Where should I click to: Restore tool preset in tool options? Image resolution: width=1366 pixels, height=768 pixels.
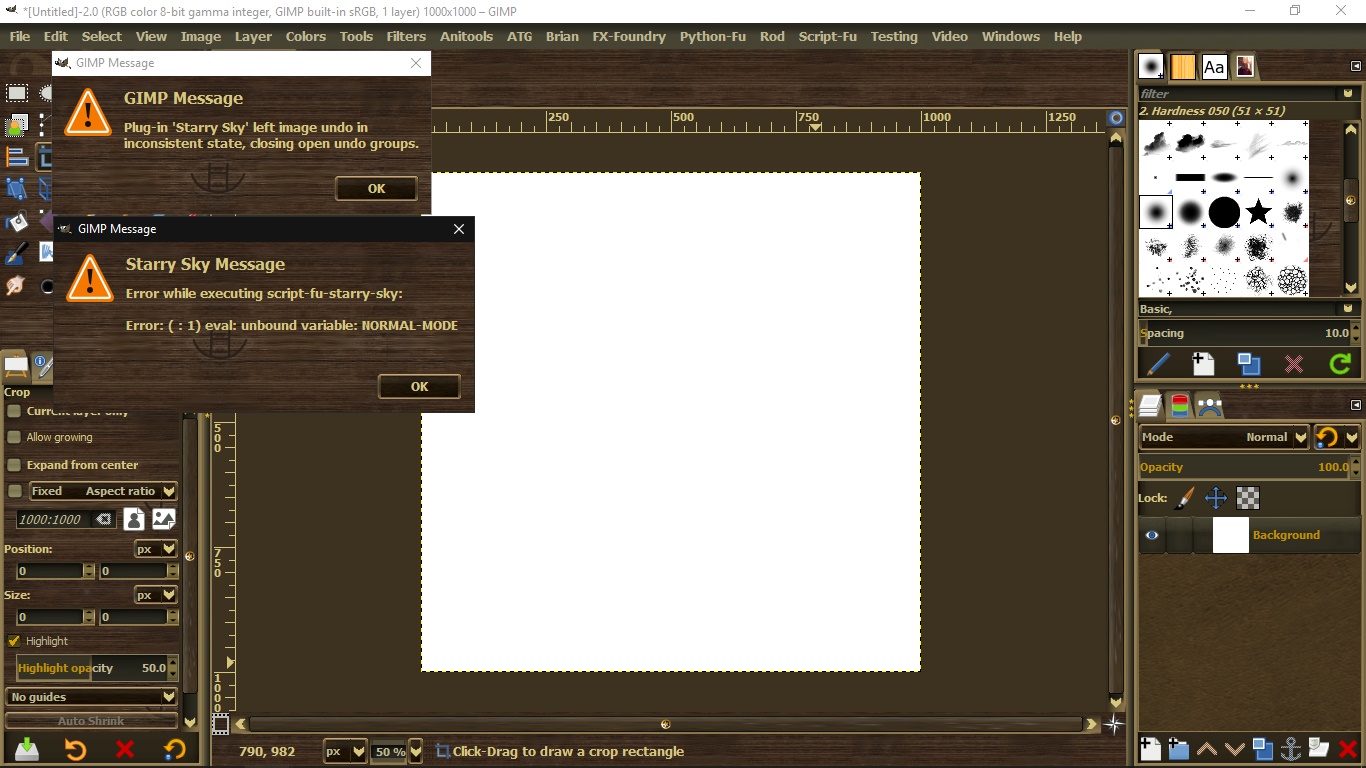[x=75, y=749]
